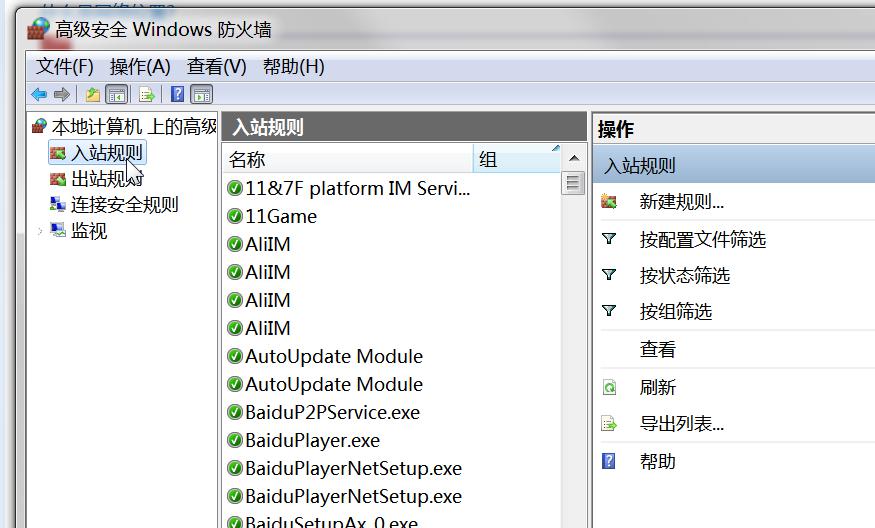Click the filter icon beside 按状态筛选
Image resolution: width=875 pixels, height=528 pixels.
click(x=609, y=275)
